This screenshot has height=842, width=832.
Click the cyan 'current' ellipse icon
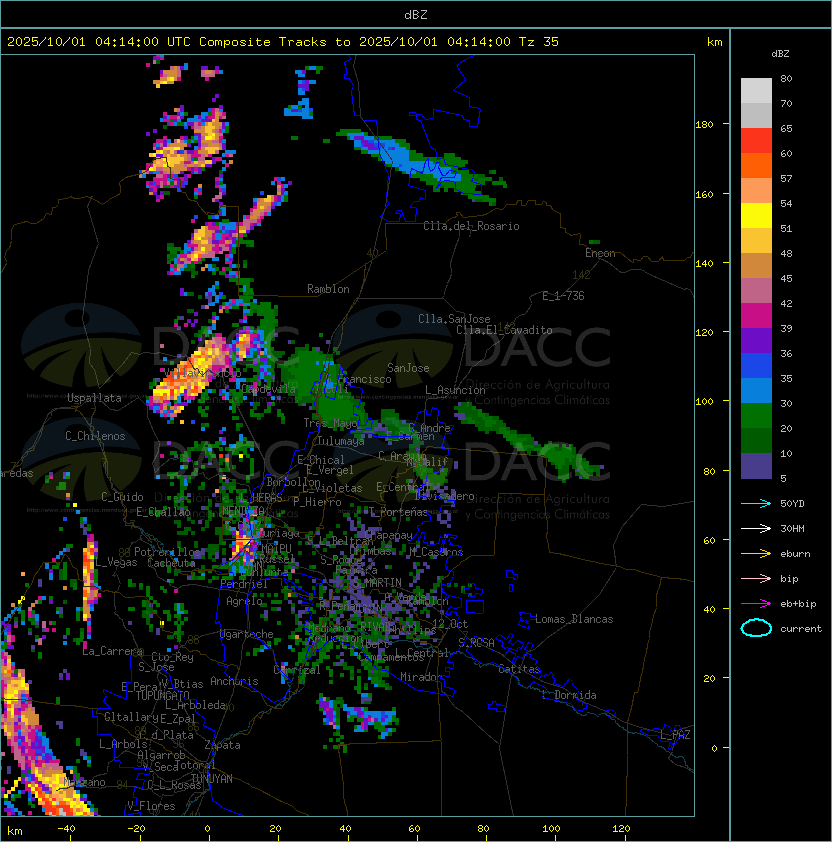tap(756, 628)
